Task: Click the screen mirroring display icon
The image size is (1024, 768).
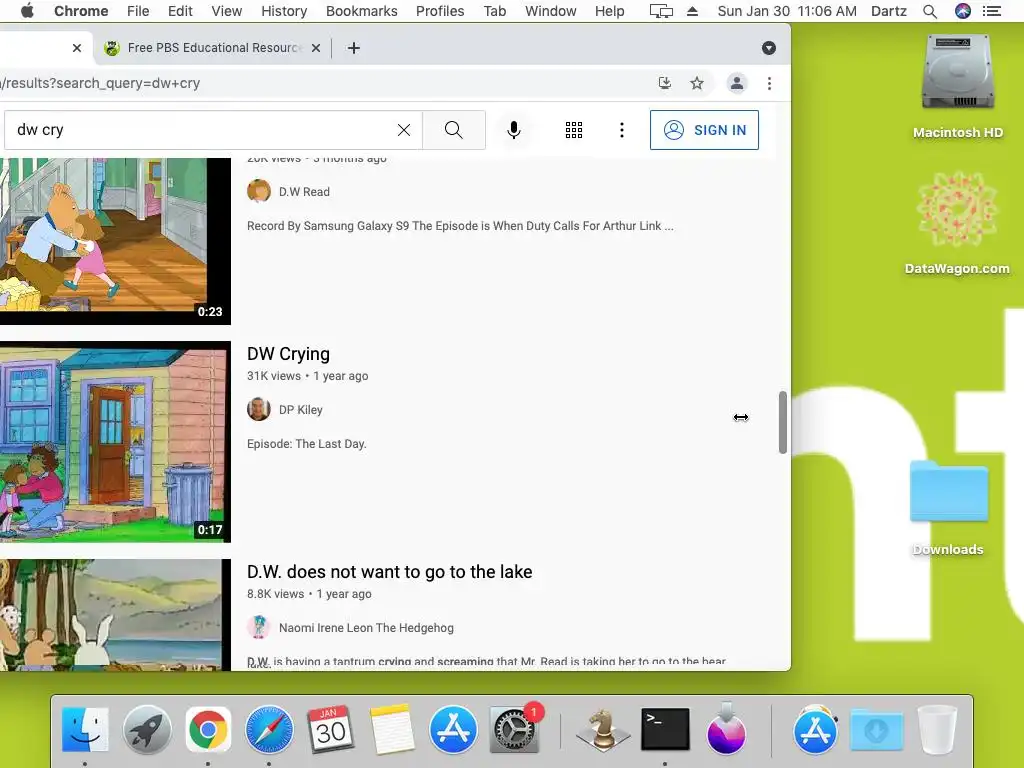Action: click(x=661, y=11)
